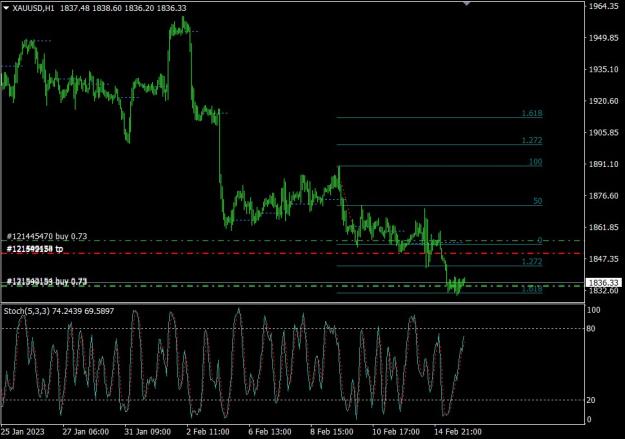Click the OHLC values 1837.48 1838.60 1836.20 1836.33

click(x=123, y=8)
